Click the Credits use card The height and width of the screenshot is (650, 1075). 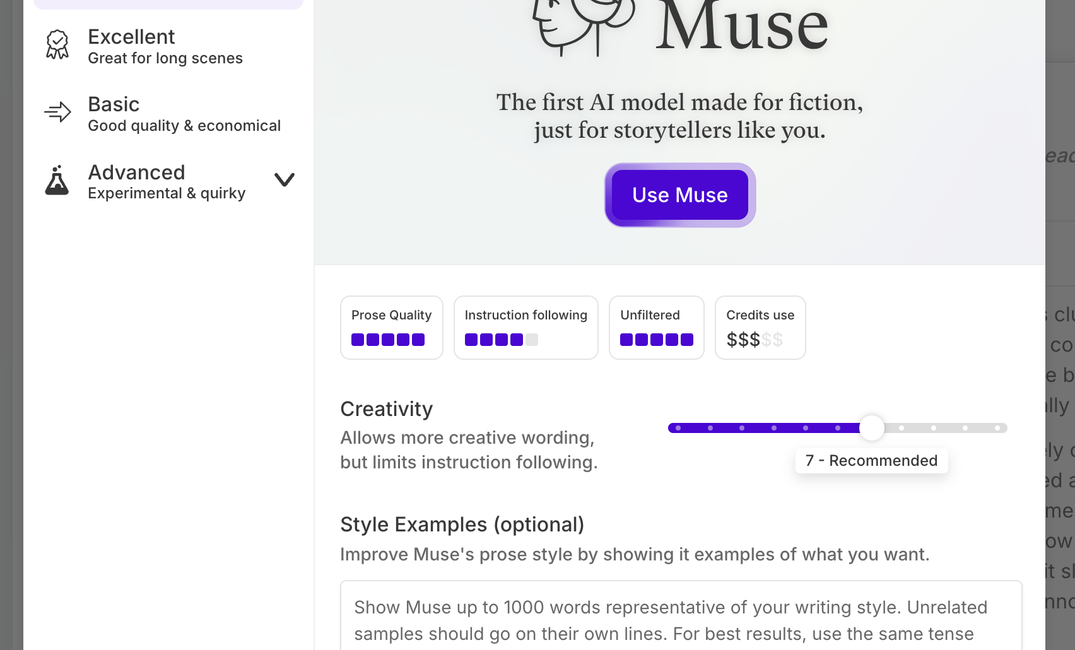coord(760,327)
